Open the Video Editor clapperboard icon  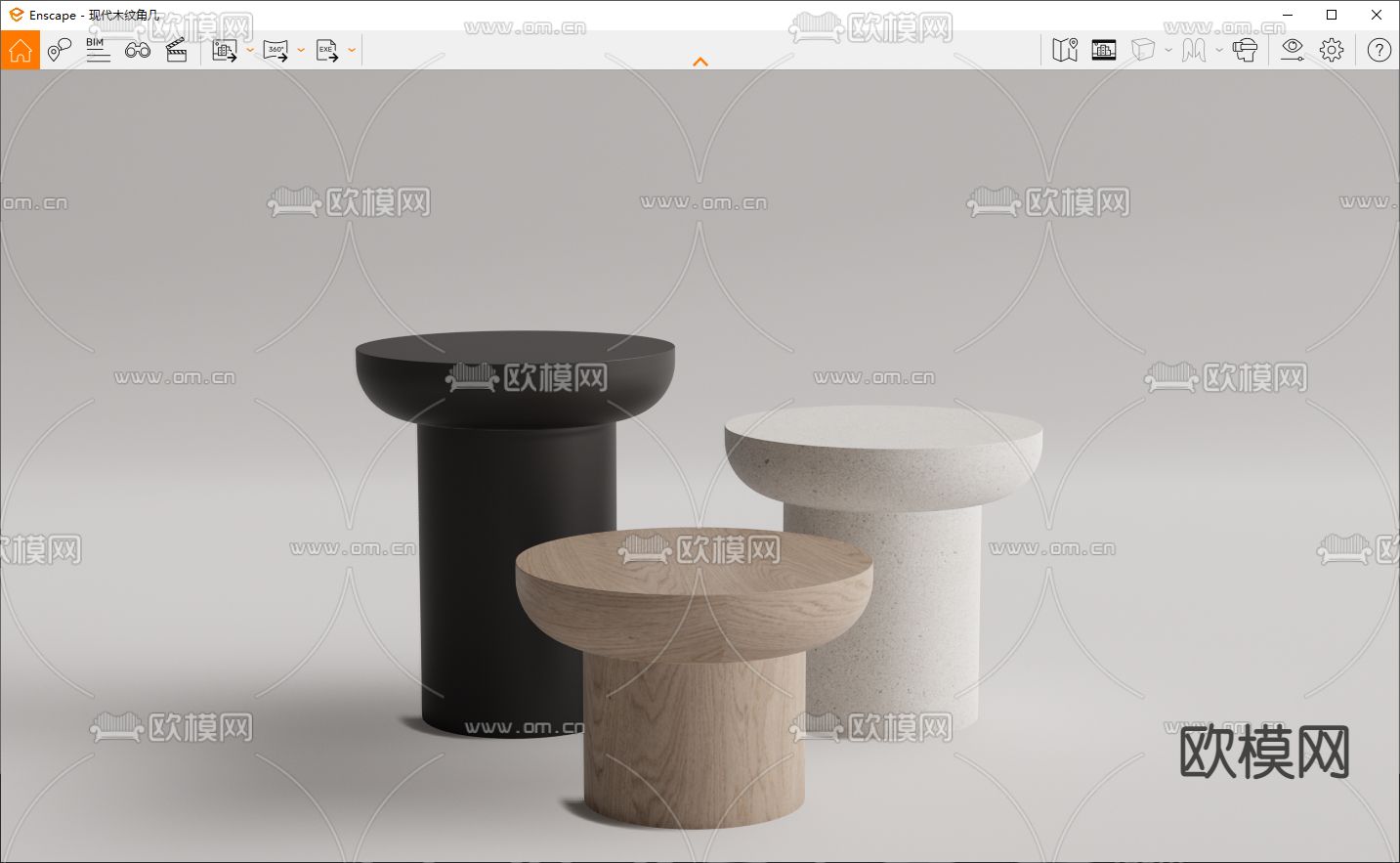(177, 50)
